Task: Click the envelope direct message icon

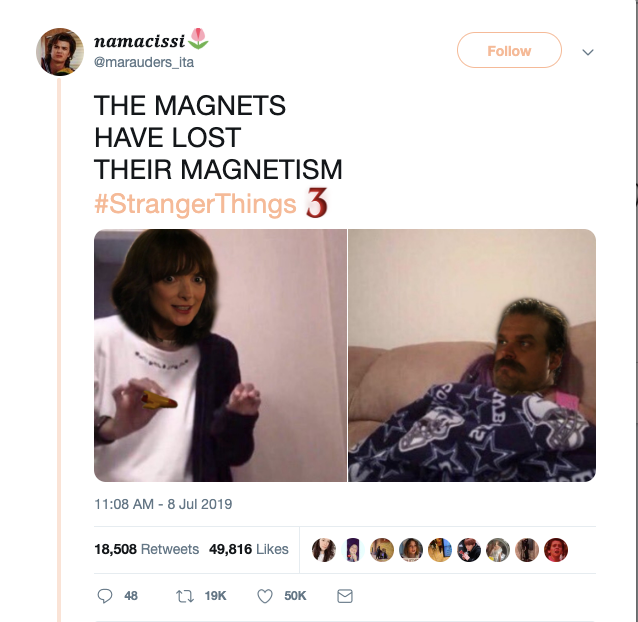Action: coord(345,596)
